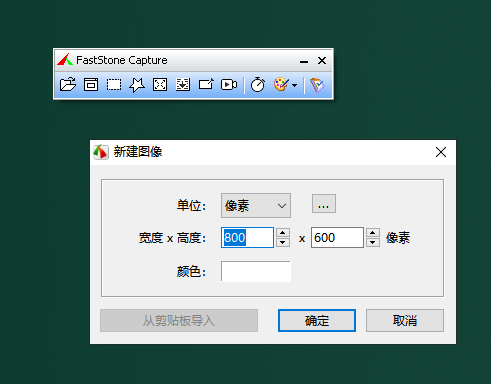Click the ... preset sizes button

pyautogui.click(x=324, y=203)
